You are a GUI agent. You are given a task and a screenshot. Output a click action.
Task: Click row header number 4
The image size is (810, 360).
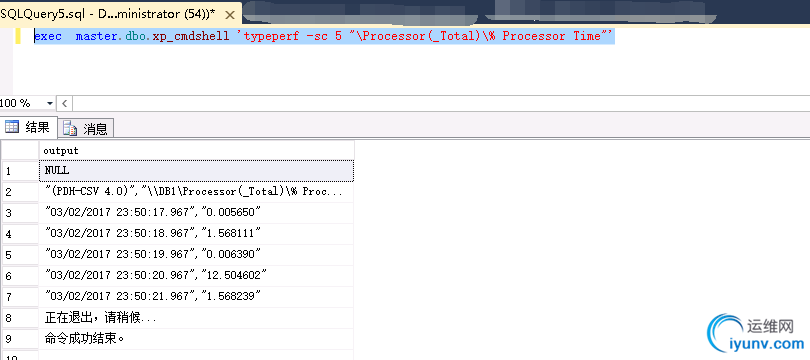[x=20, y=234]
